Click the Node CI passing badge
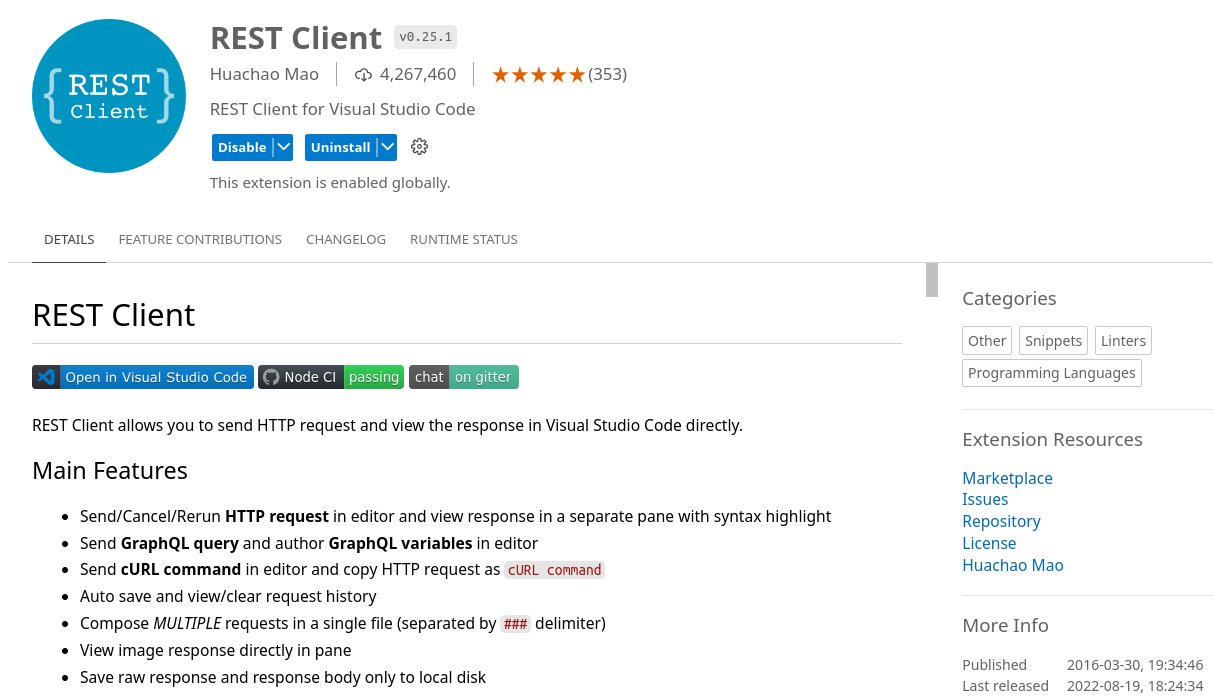This screenshot has width=1213, height=696. 331,377
